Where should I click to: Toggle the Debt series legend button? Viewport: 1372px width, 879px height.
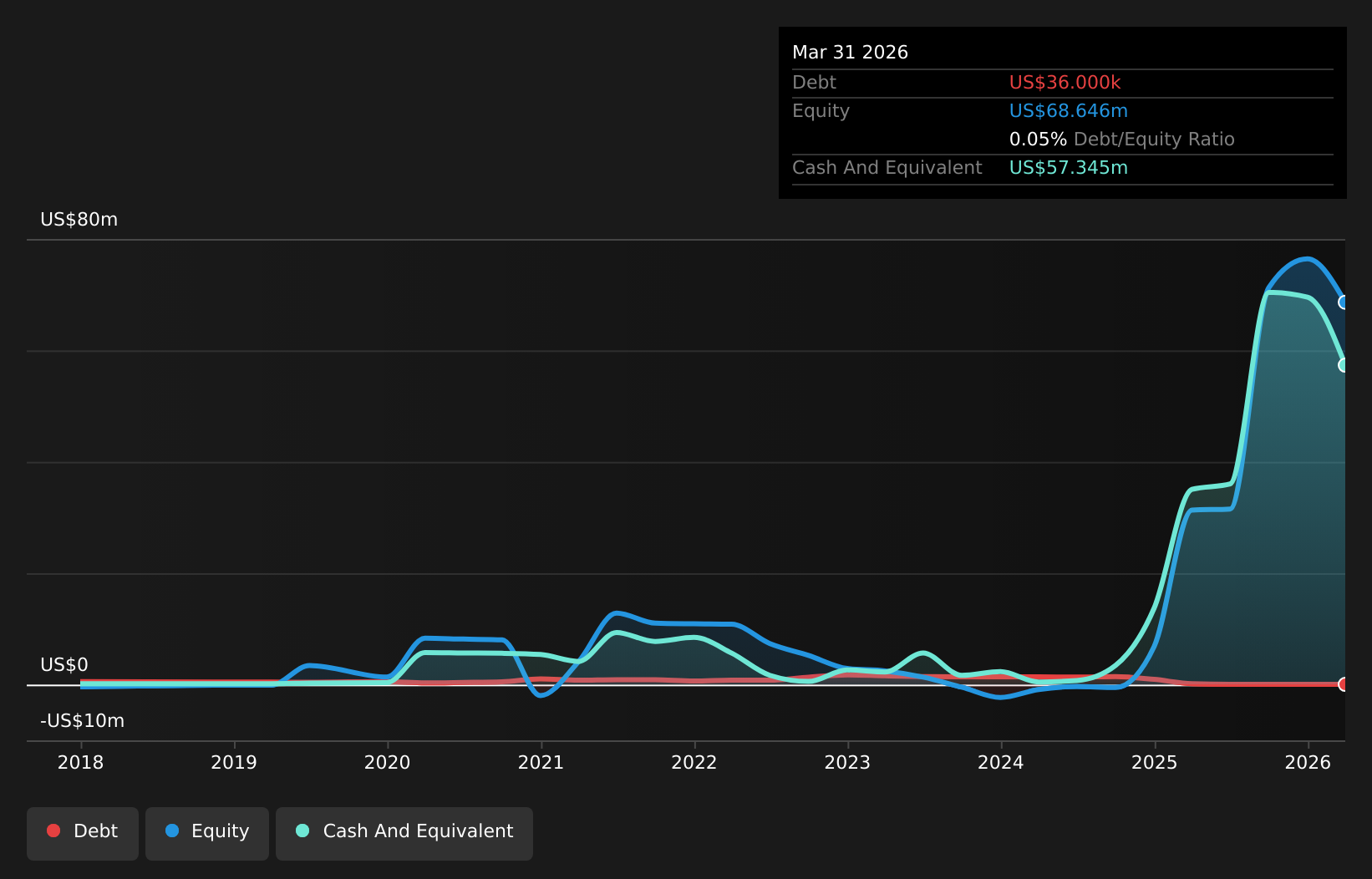(x=83, y=833)
